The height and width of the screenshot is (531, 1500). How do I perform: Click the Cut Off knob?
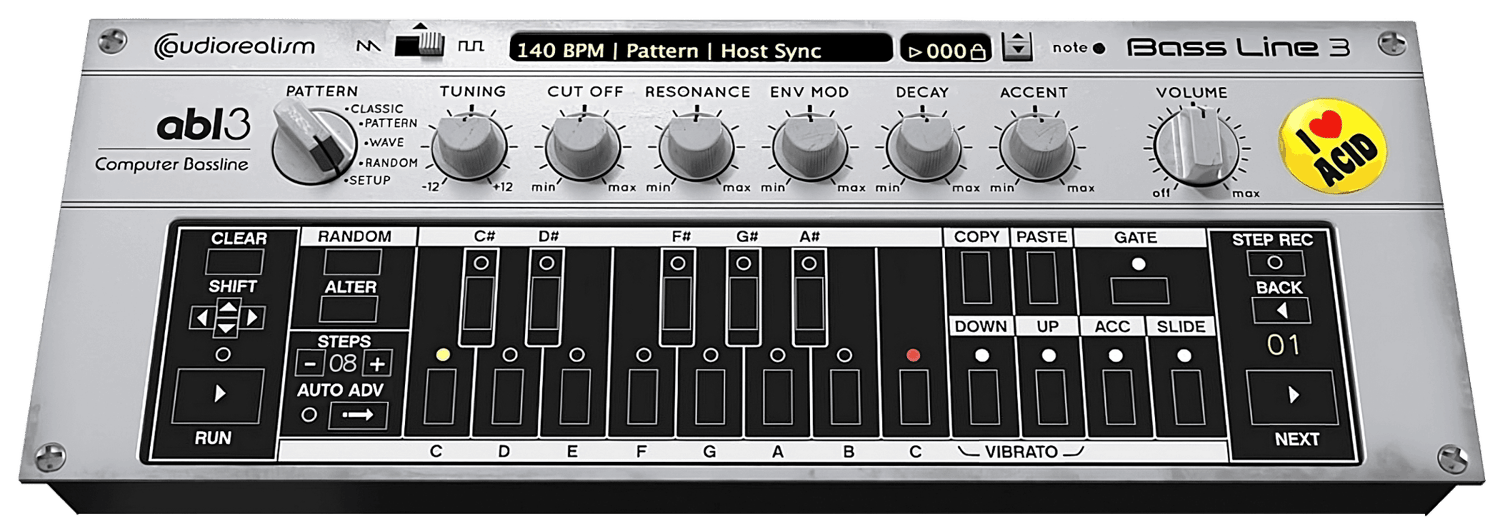coord(581,146)
